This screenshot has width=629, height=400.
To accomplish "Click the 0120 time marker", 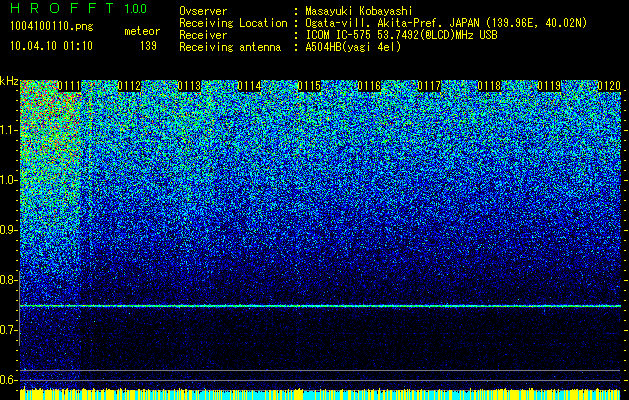I will pos(609,86).
